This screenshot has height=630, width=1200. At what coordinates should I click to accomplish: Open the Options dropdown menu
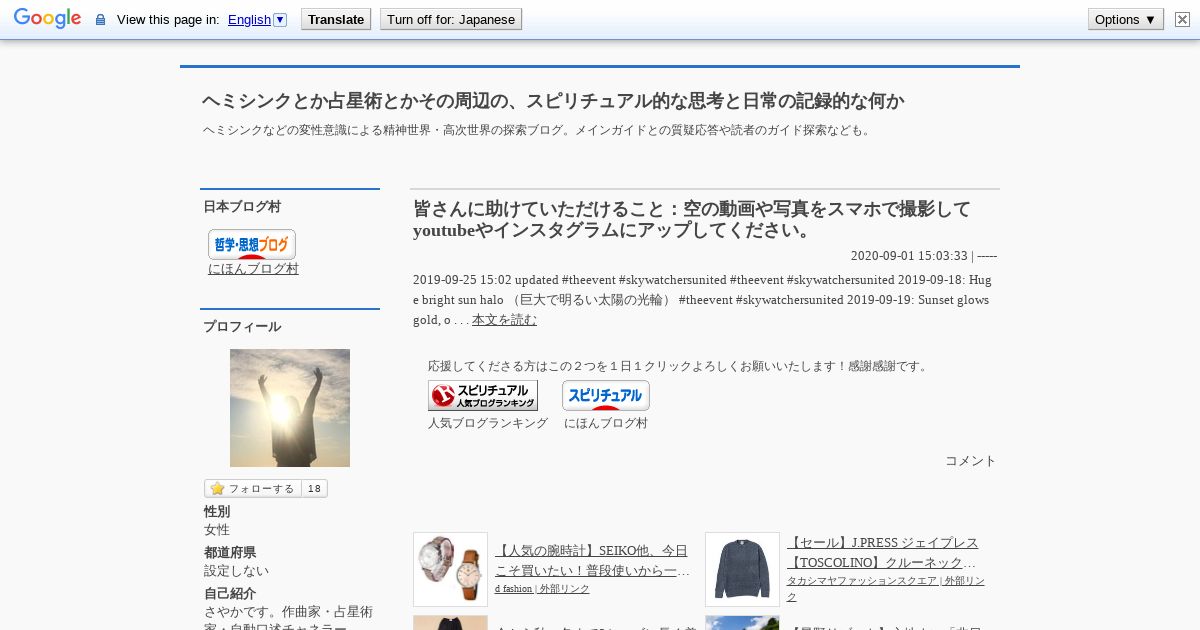pos(1125,19)
